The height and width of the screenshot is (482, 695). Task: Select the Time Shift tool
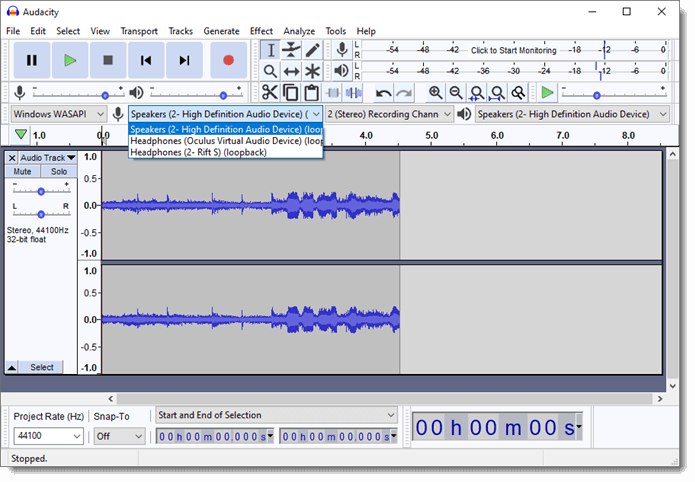click(x=291, y=71)
